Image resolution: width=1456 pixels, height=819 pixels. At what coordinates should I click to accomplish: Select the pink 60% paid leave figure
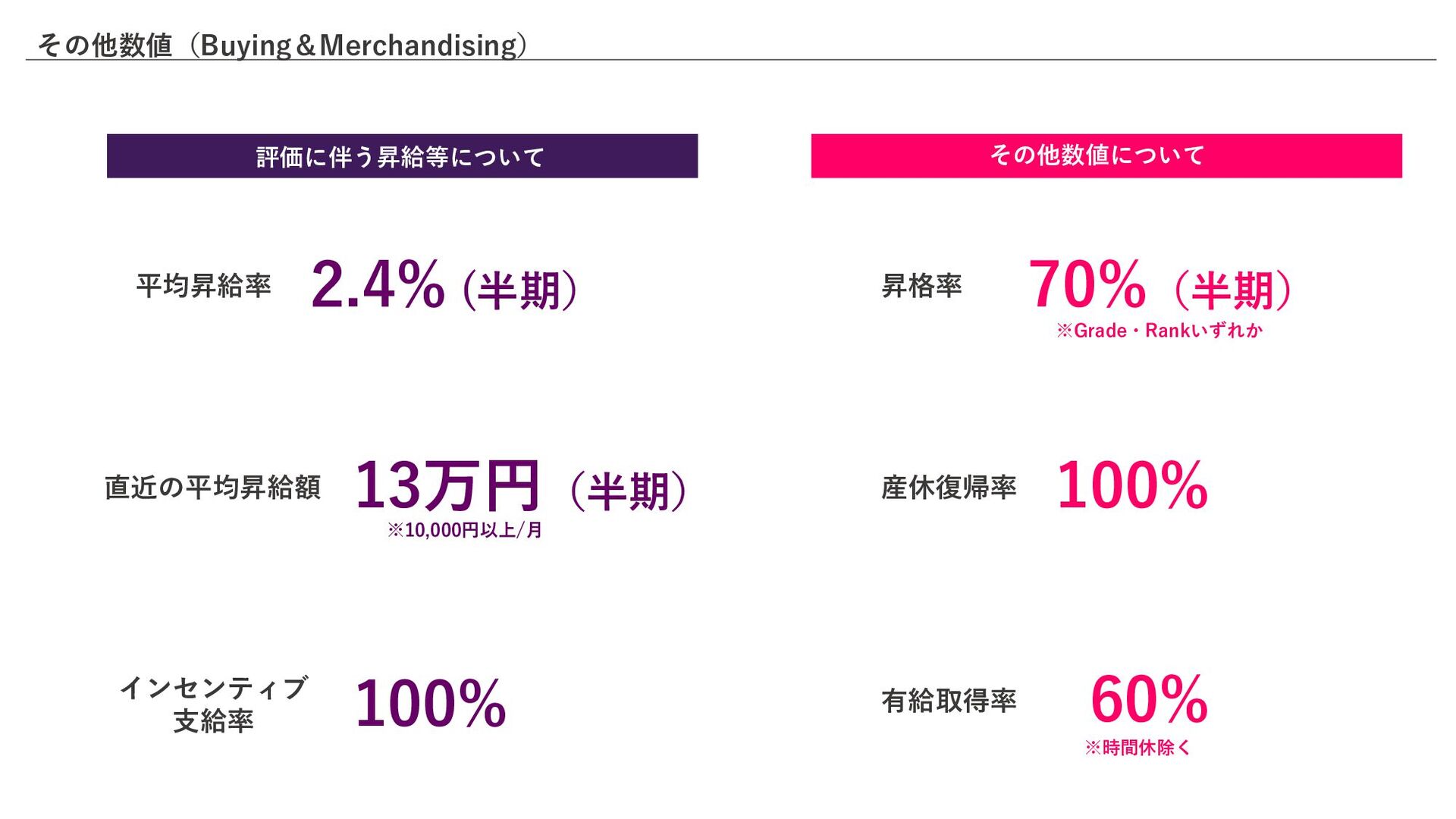click(1149, 699)
